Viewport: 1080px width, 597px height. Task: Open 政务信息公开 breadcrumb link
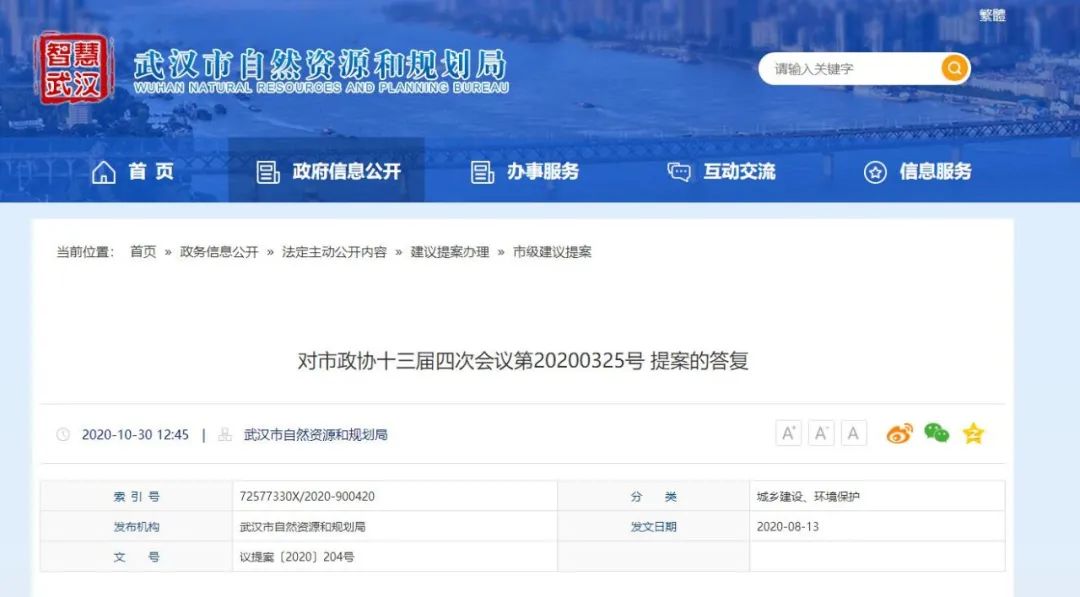219,252
